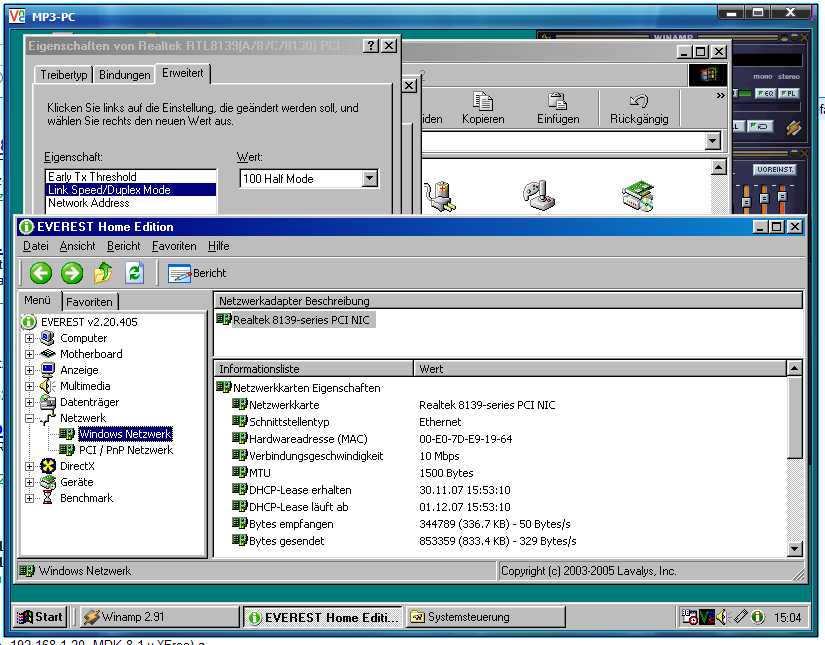This screenshot has height=645, width=825.
Task: Select Network Address property
Action: point(132,203)
